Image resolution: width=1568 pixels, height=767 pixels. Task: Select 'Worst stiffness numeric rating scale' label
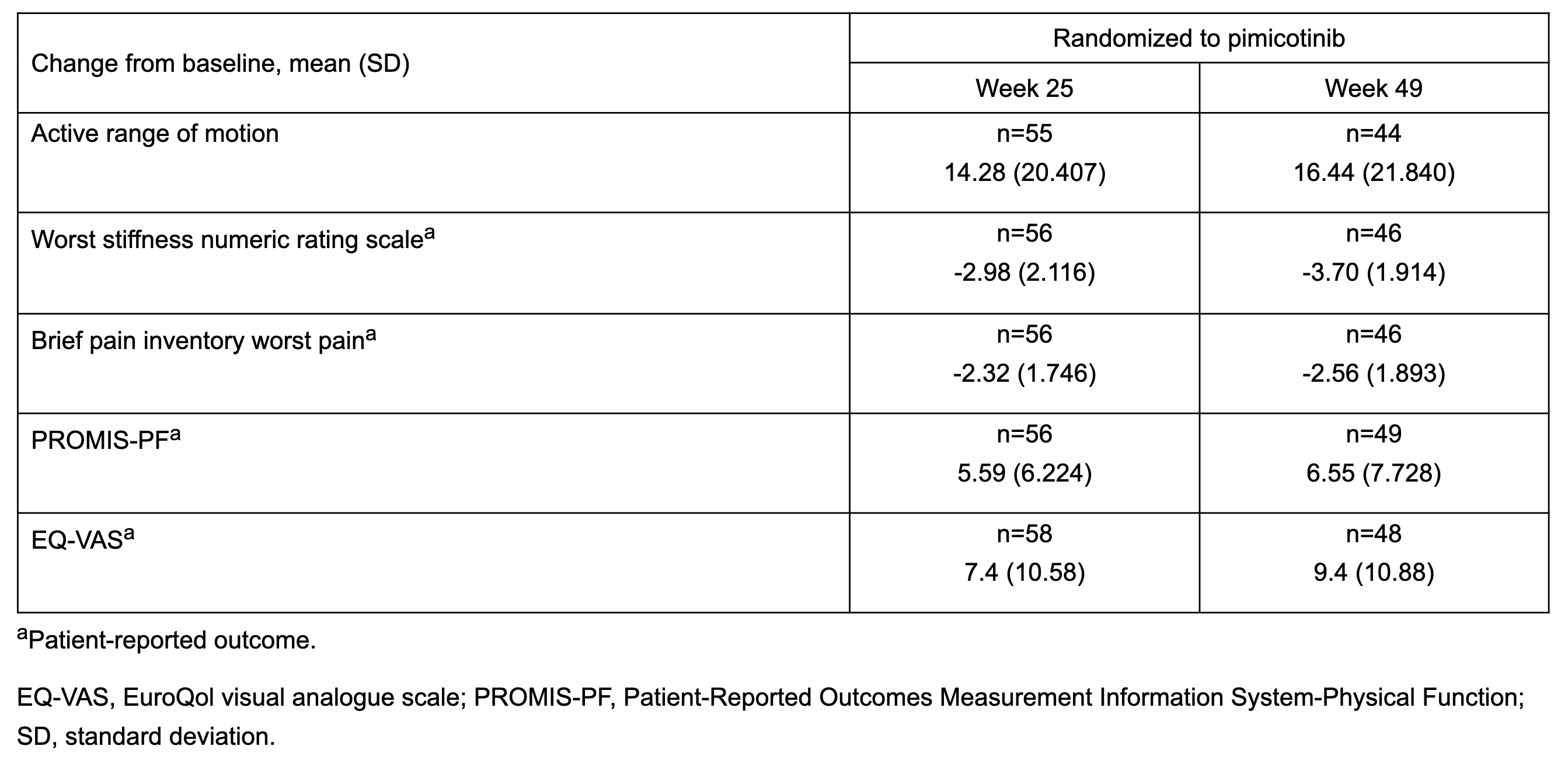228,239
